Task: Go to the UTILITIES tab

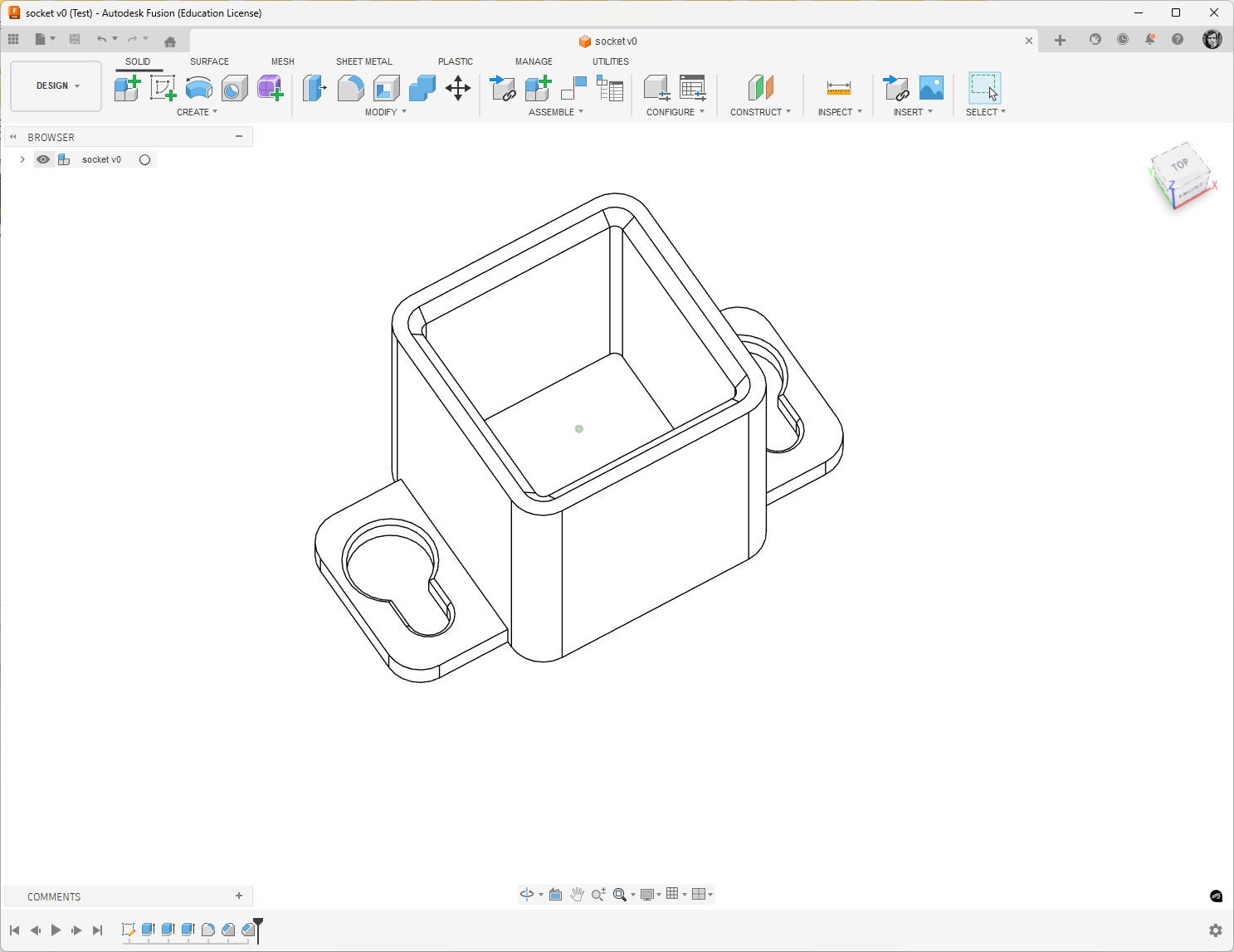Action: point(611,61)
